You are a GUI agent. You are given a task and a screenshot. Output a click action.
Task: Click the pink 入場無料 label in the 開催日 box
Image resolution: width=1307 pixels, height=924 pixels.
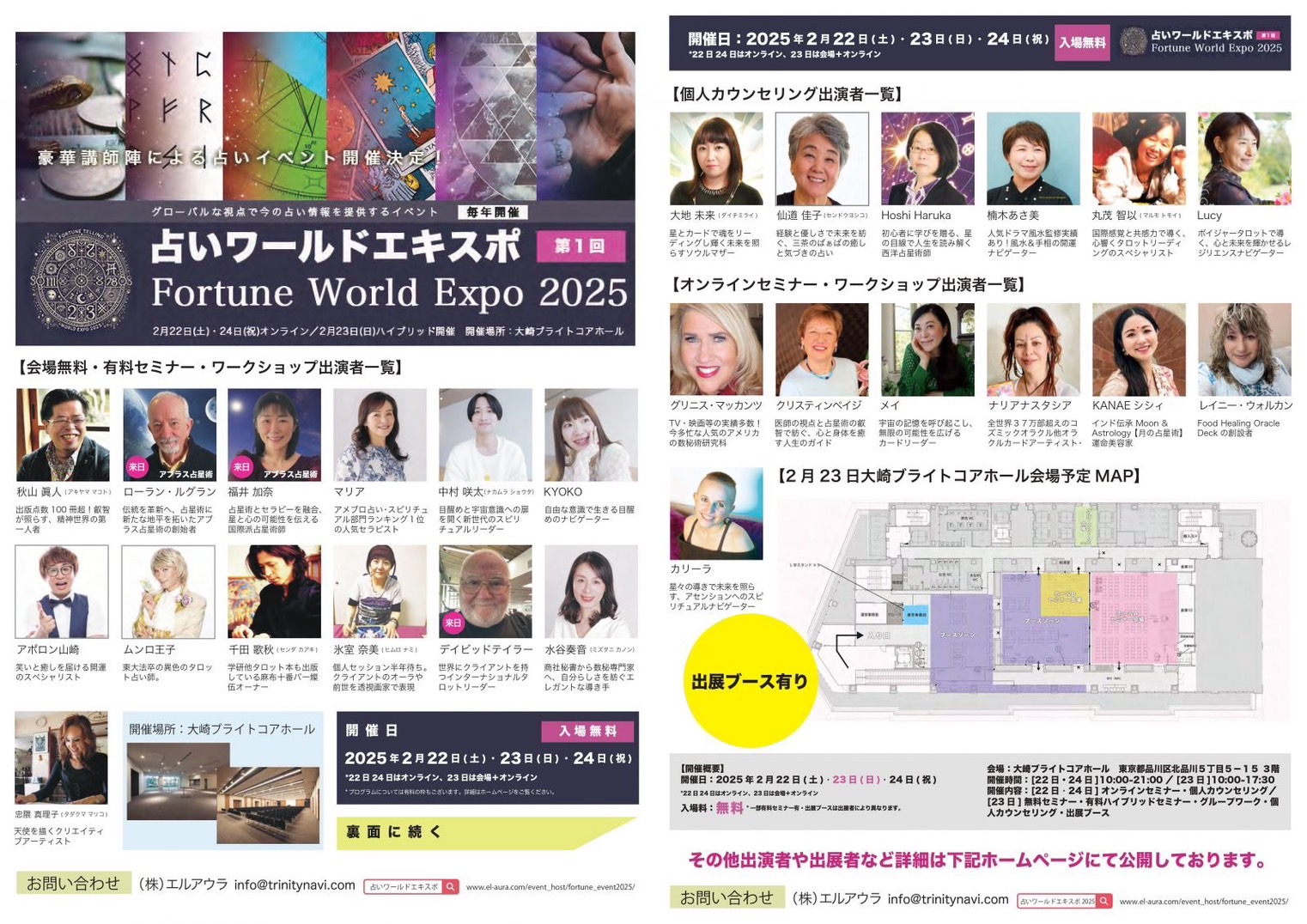(587, 731)
